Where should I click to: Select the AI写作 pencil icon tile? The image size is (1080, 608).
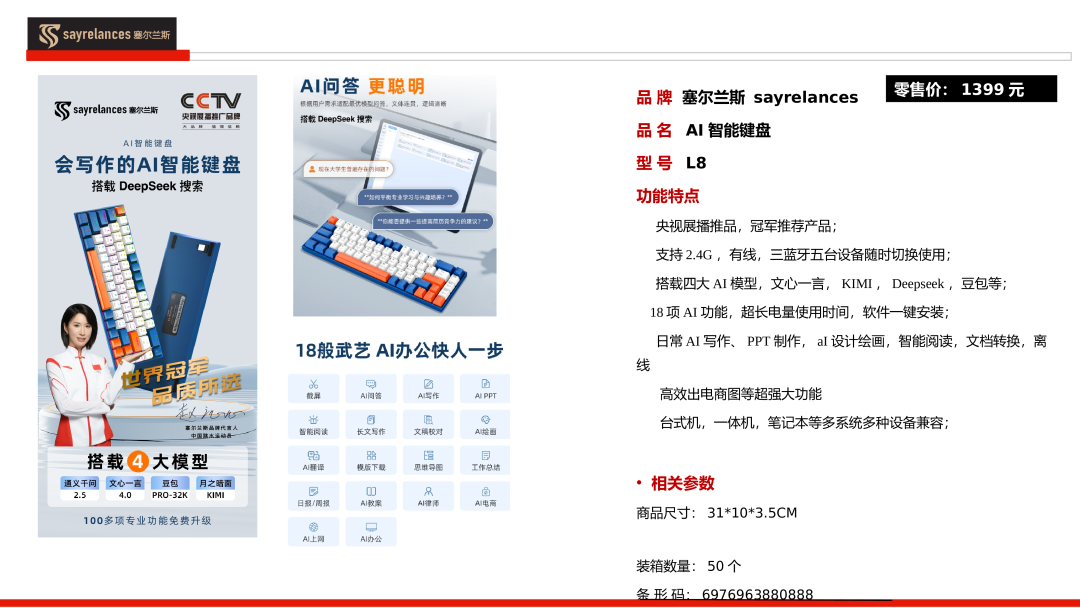(428, 388)
